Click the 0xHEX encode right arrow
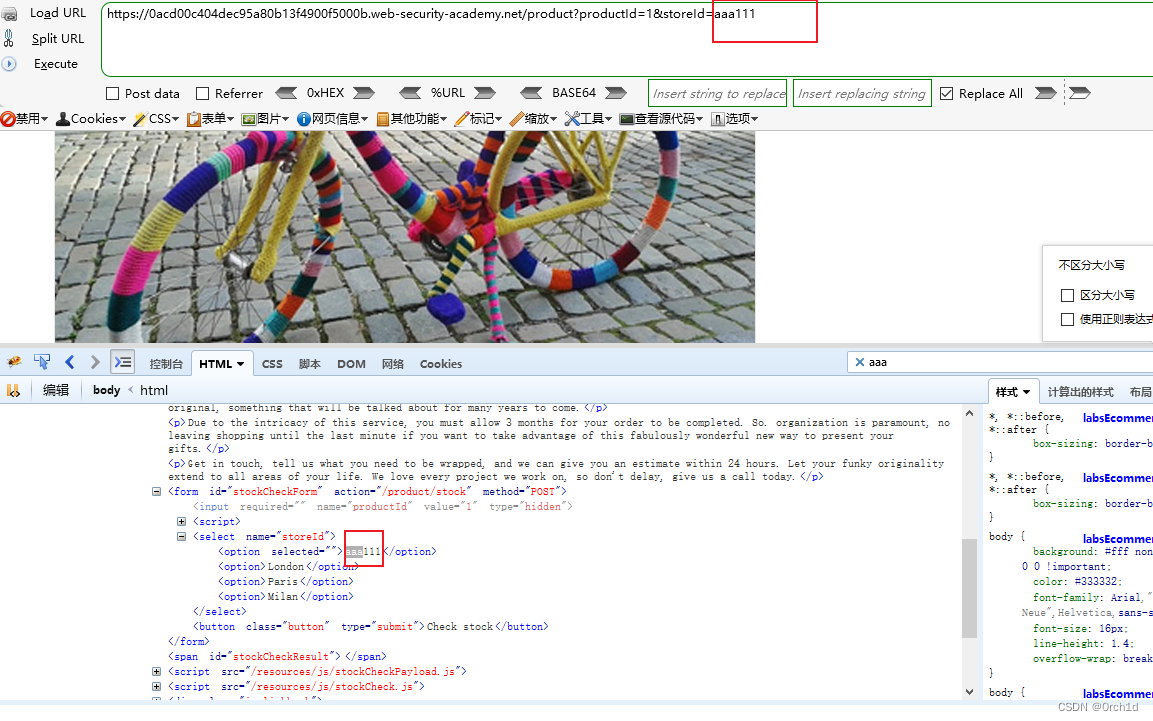The image size is (1153, 721). click(363, 93)
